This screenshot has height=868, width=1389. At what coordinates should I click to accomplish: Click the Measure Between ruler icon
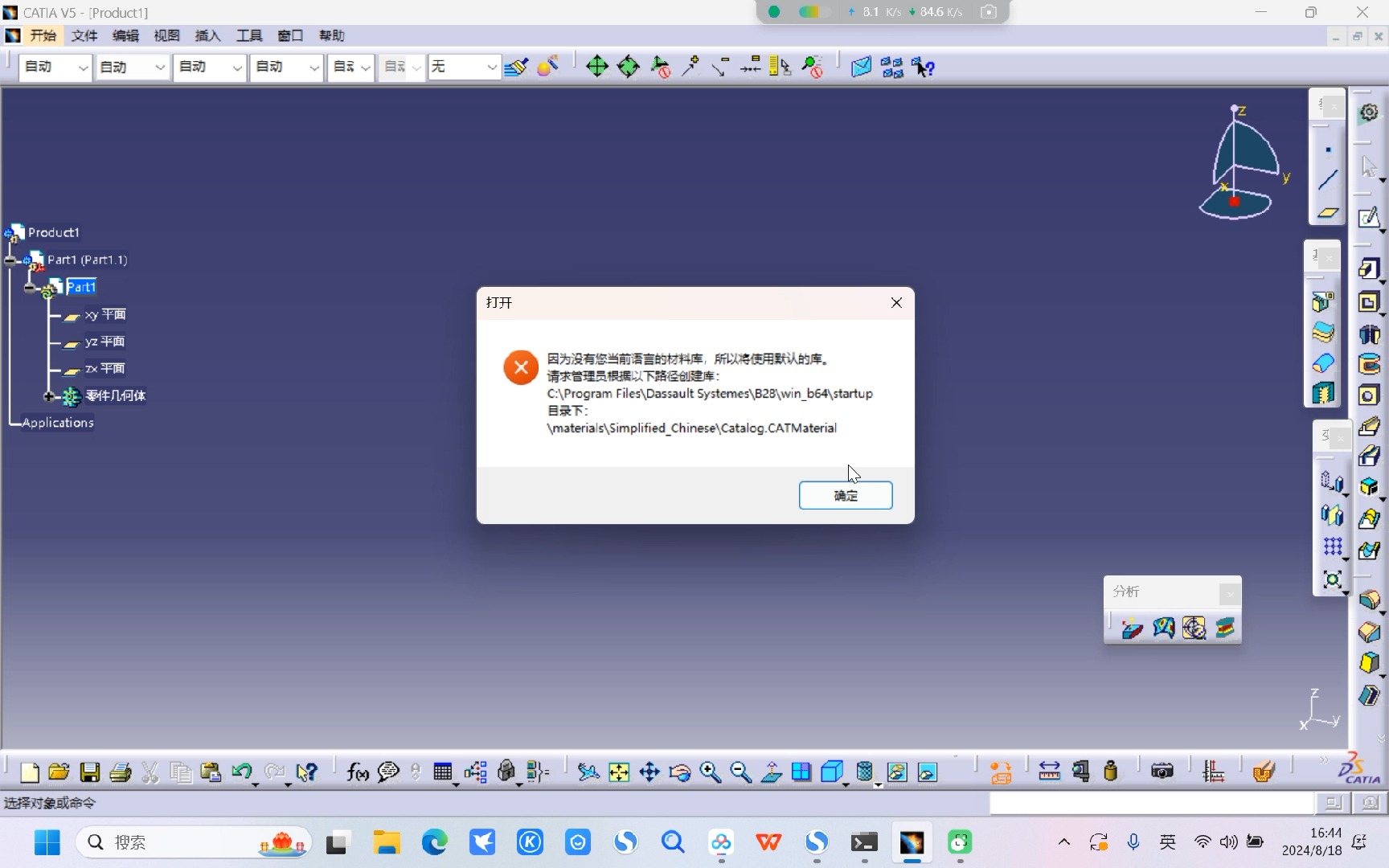pyautogui.click(x=1049, y=772)
